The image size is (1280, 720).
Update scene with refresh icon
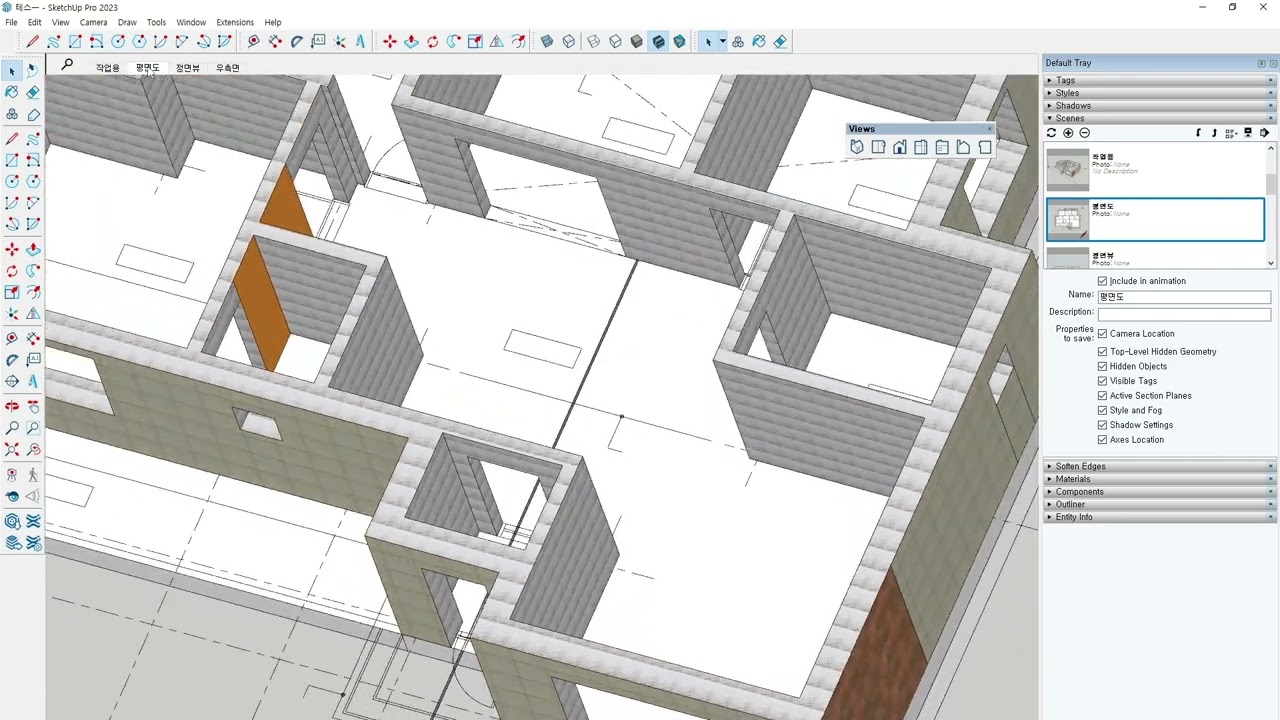coord(1051,133)
